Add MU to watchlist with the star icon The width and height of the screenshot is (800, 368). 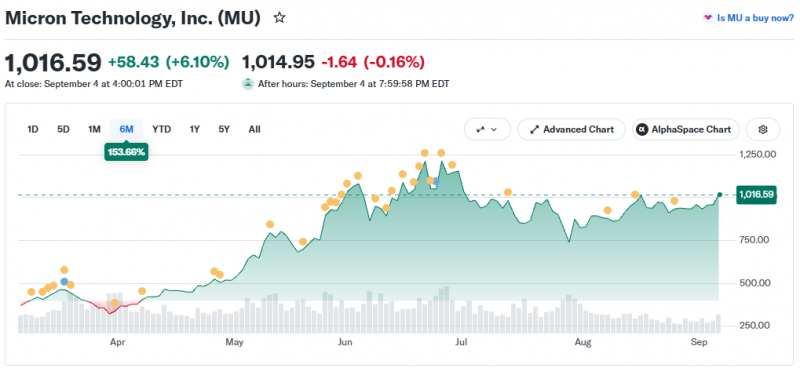279,18
